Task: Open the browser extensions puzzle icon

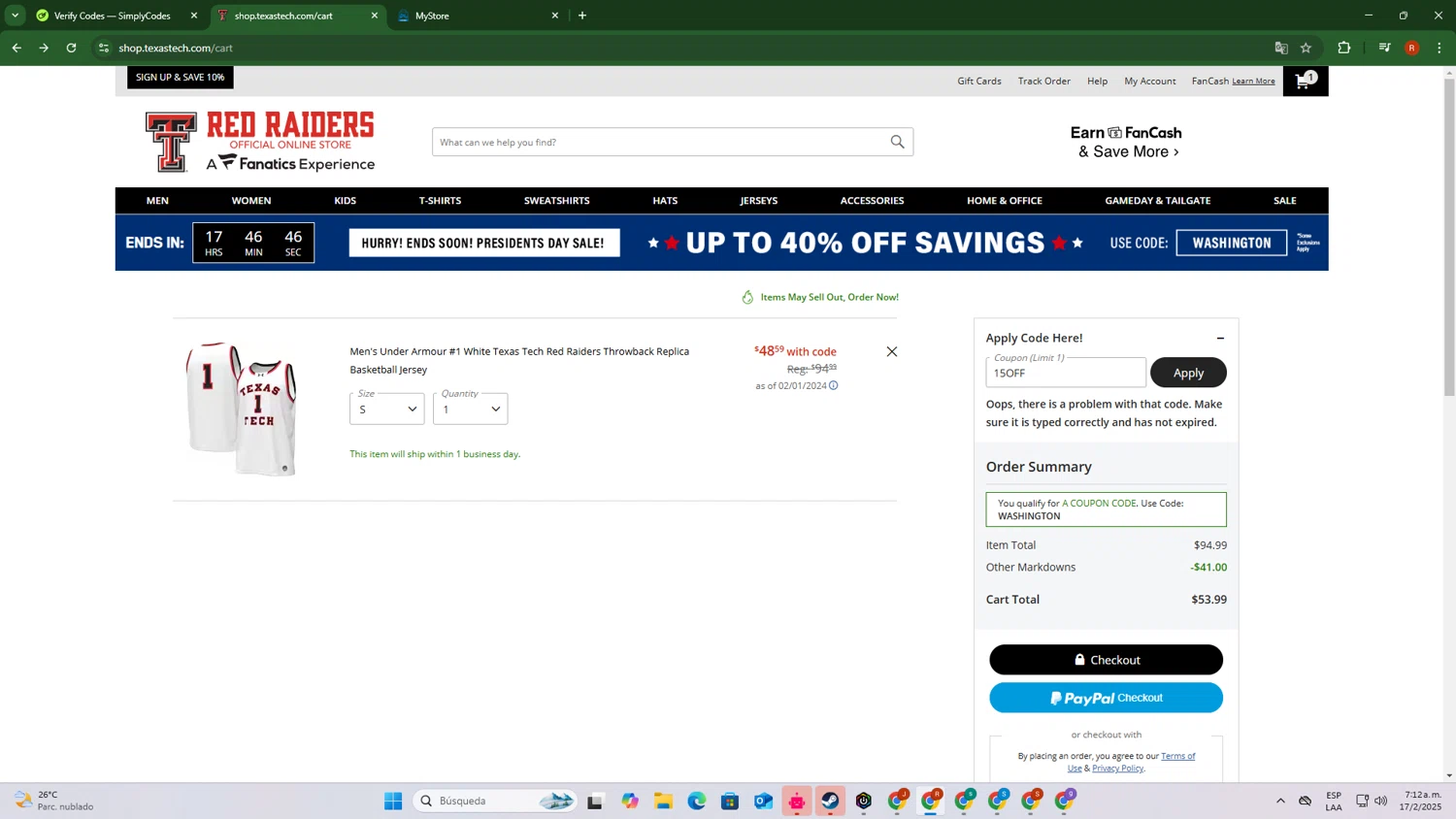Action: (1344, 48)
